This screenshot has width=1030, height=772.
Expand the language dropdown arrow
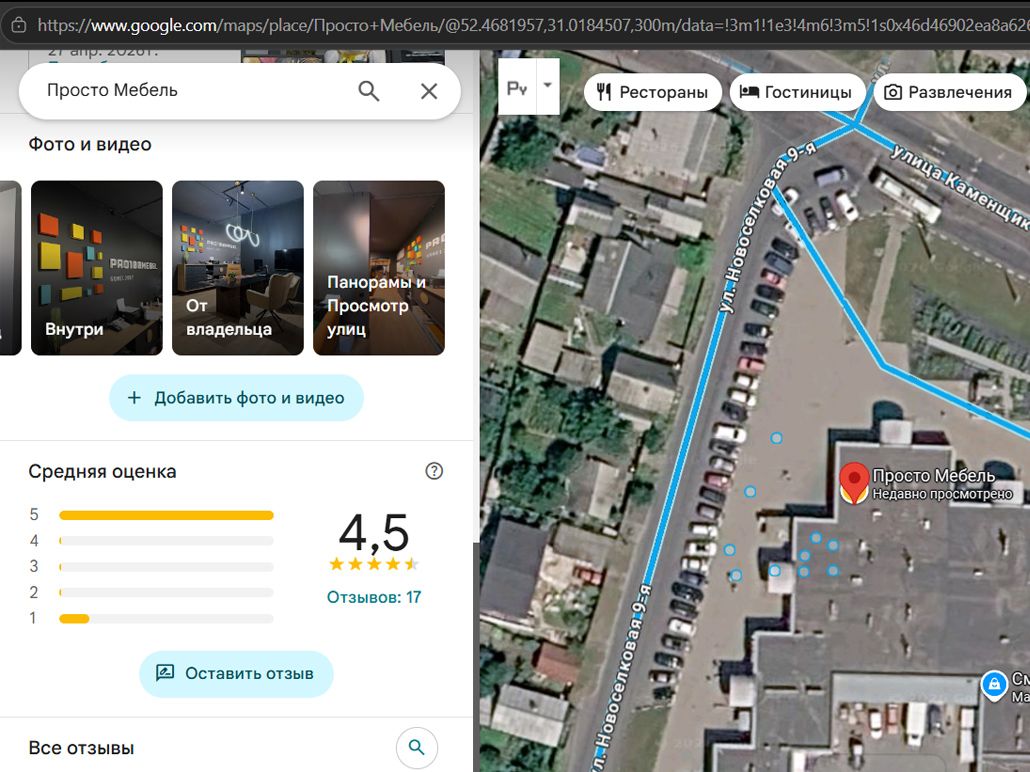click(548, 85)
